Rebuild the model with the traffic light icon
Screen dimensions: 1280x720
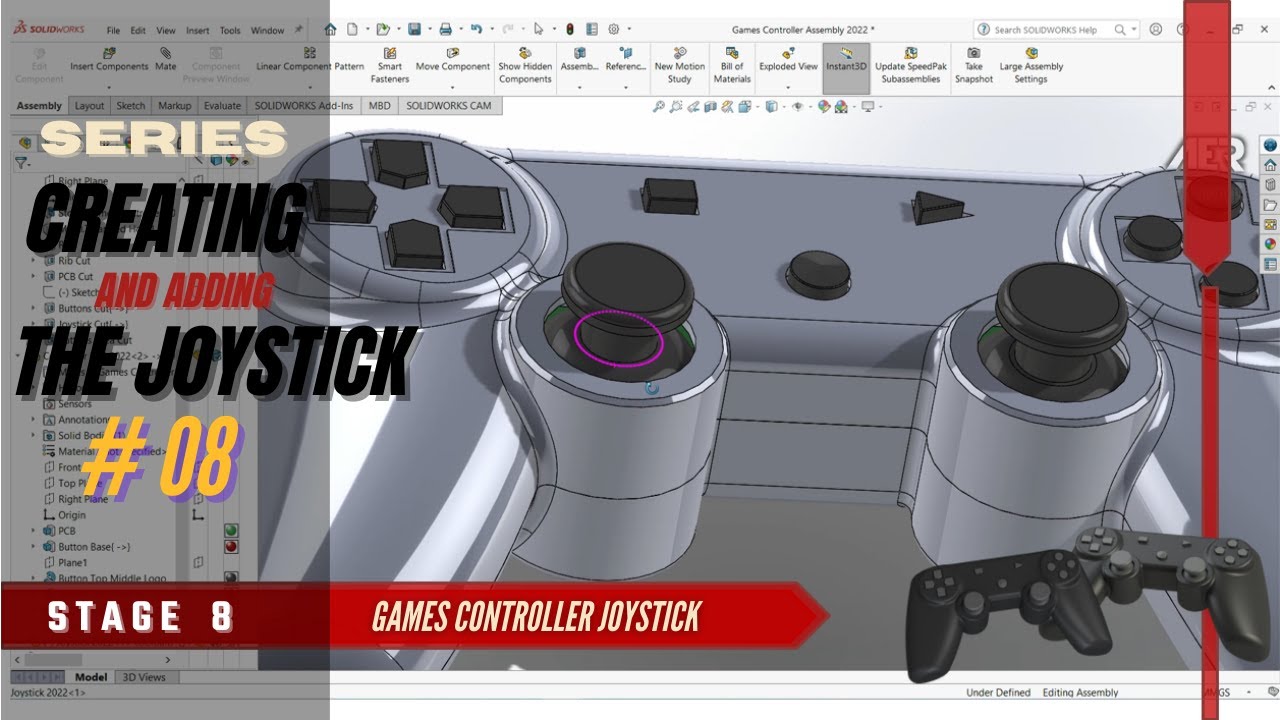pyautogui.click(x=570, y=30)
